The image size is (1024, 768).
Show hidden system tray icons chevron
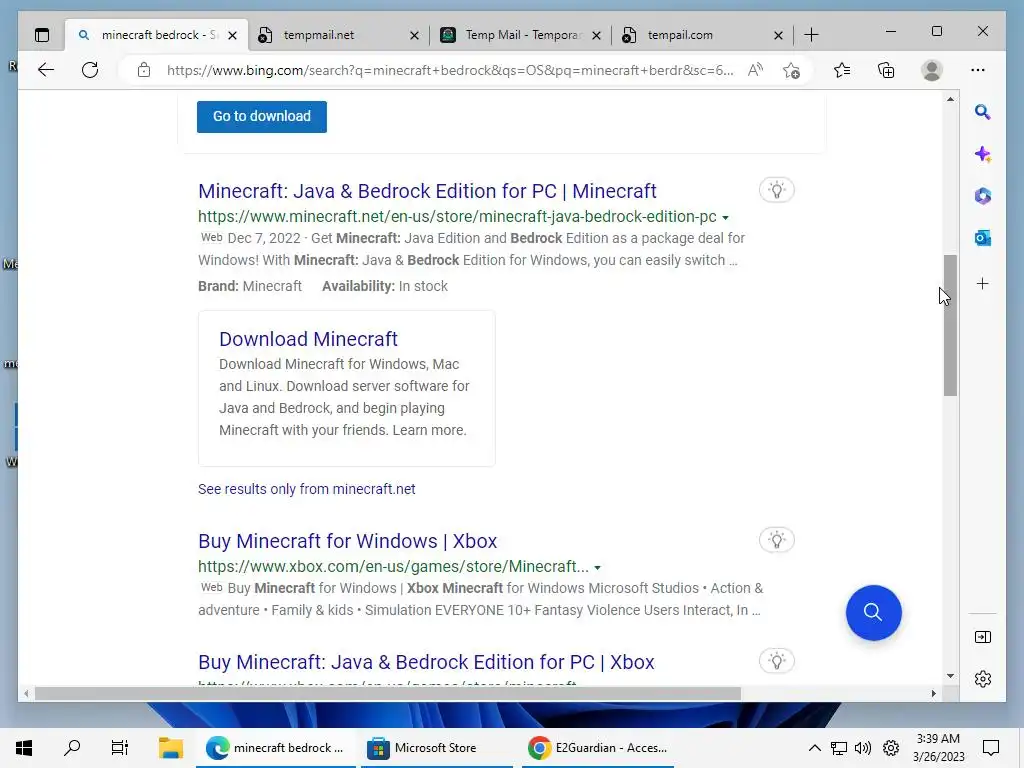[x=814, y=748]
